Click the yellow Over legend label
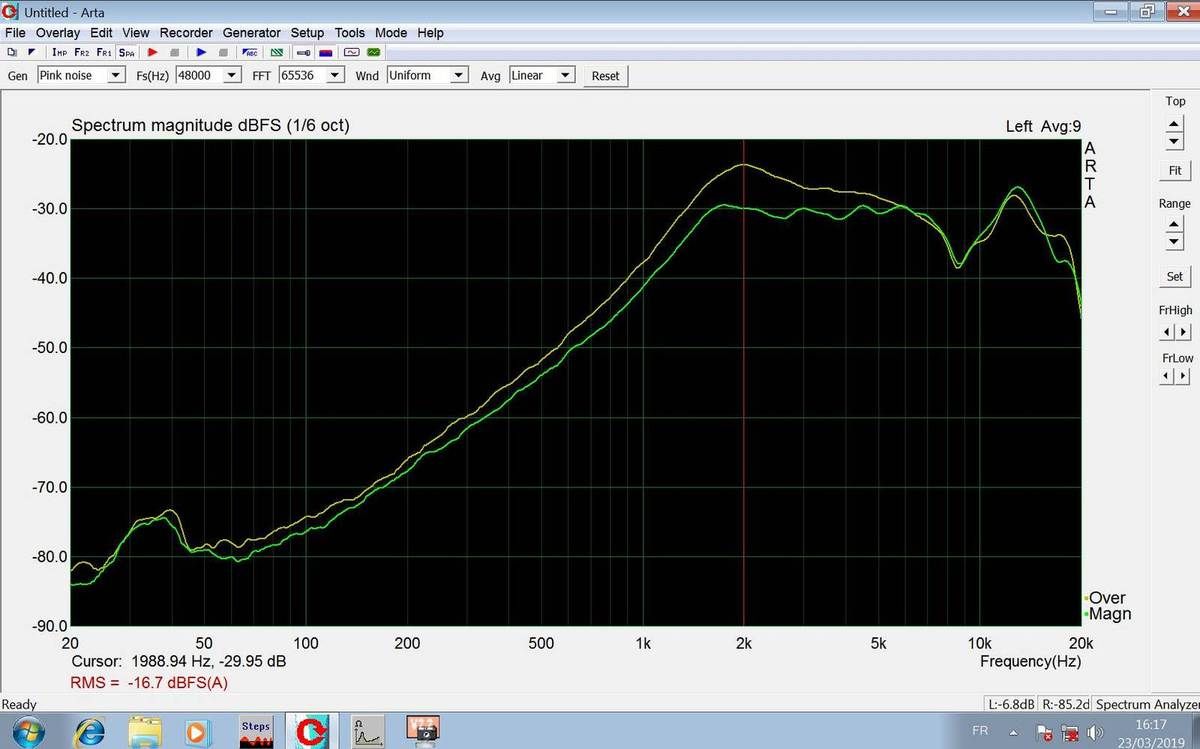Image resolution: width=1200 pixels, height=749 pixels. pyautogui.click(x=1106, y=598)
